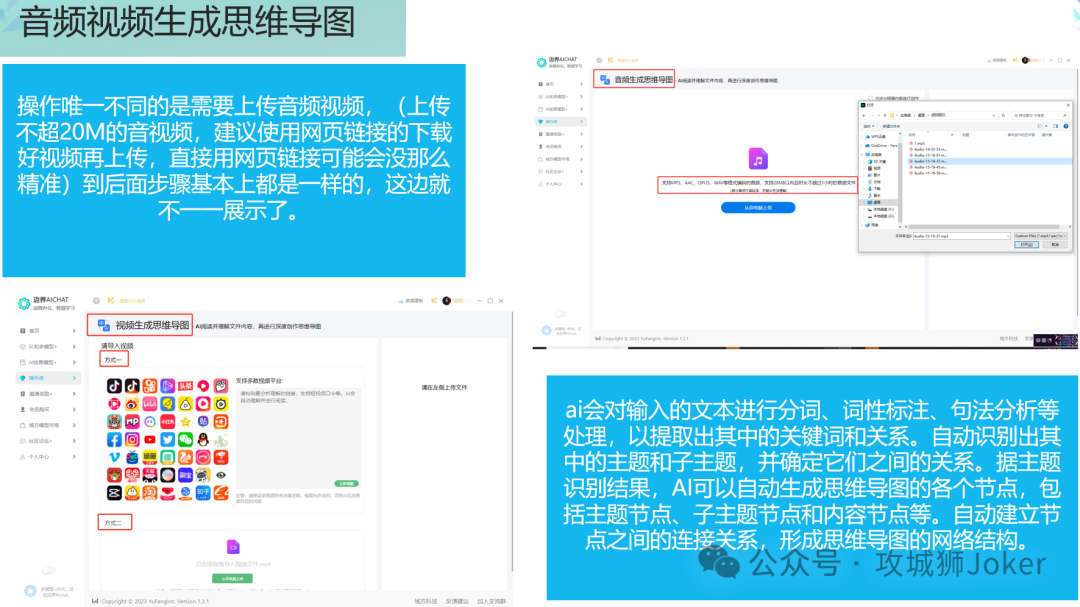
Task: Click the small green parse button in link box
Action: [346, 484]
